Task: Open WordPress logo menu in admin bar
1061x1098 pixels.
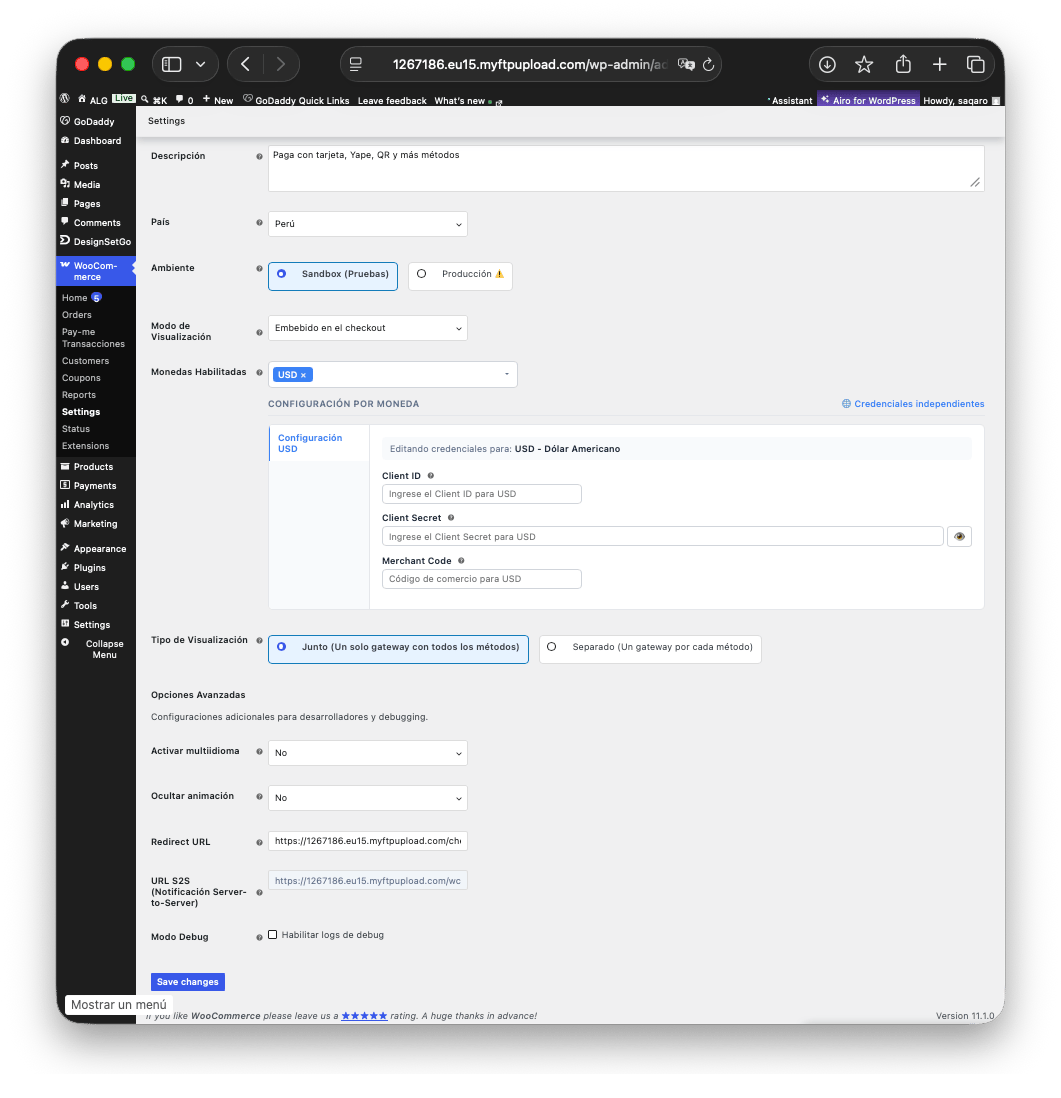Action: (64, 99)
